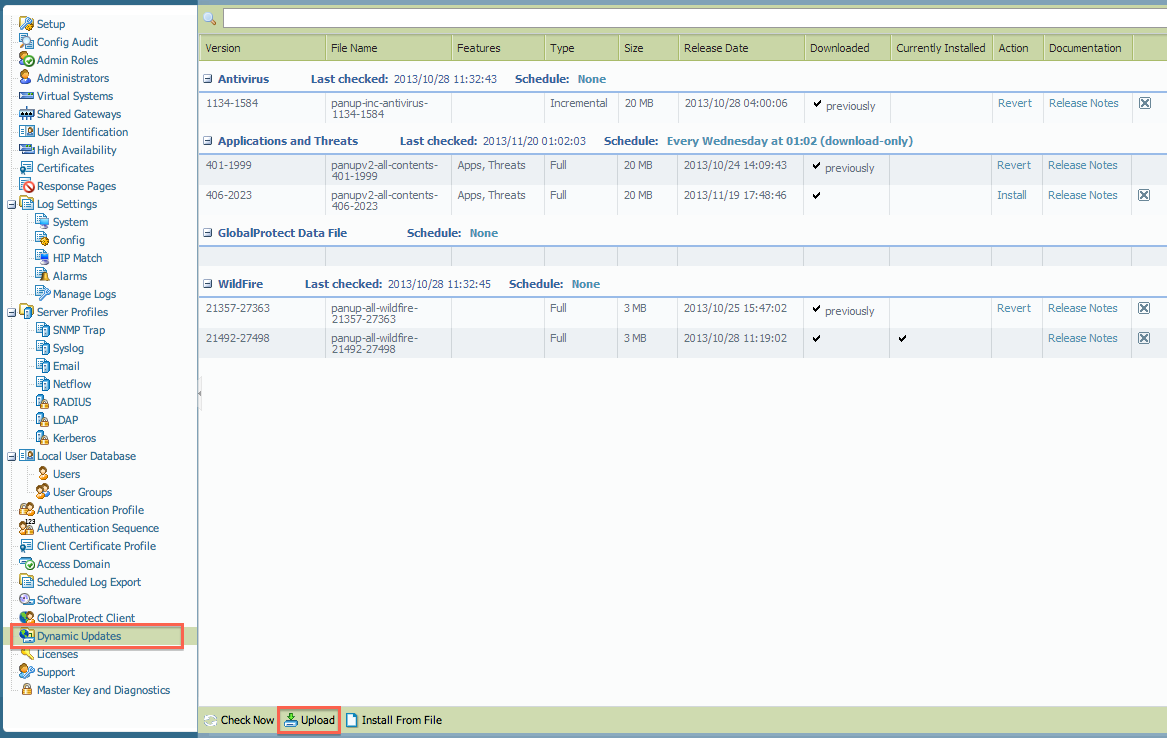Image resolution: width=1167 pixels, height=738 pixels.
Task: Open Every Wednesday at 01:02 schedule link
Action: tap(790, 141)
